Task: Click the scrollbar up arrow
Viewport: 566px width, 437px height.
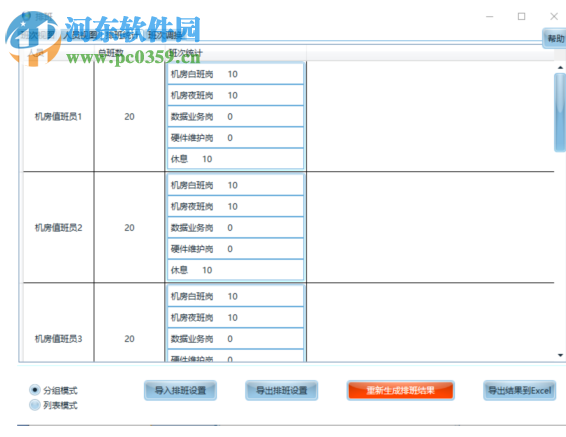Action: click(x=560, y=67)
